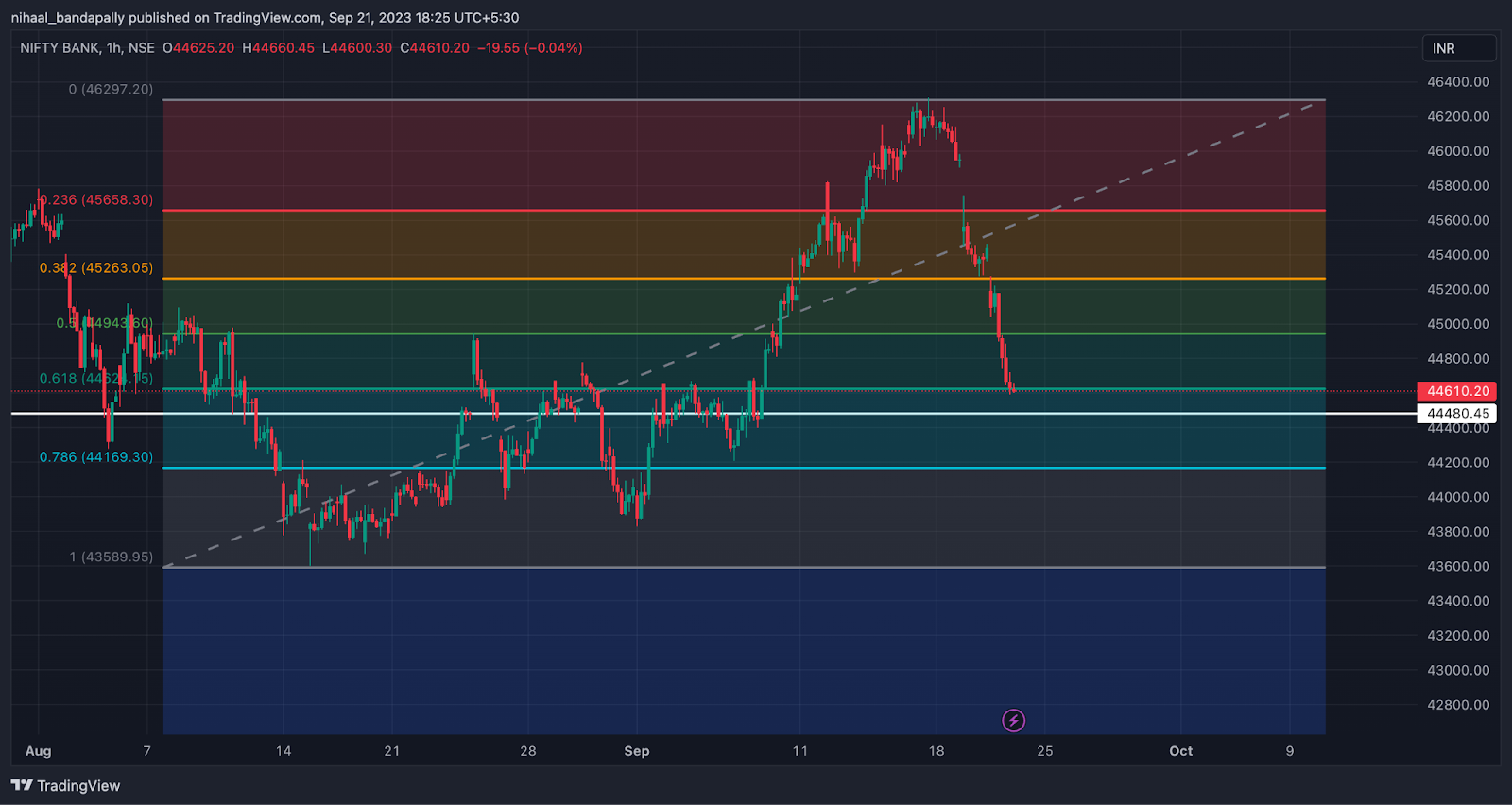Click the 14 date on time axis
The width and height of the screenshot is (1512, 805).
pyautogui.click(x=283, y=751)
